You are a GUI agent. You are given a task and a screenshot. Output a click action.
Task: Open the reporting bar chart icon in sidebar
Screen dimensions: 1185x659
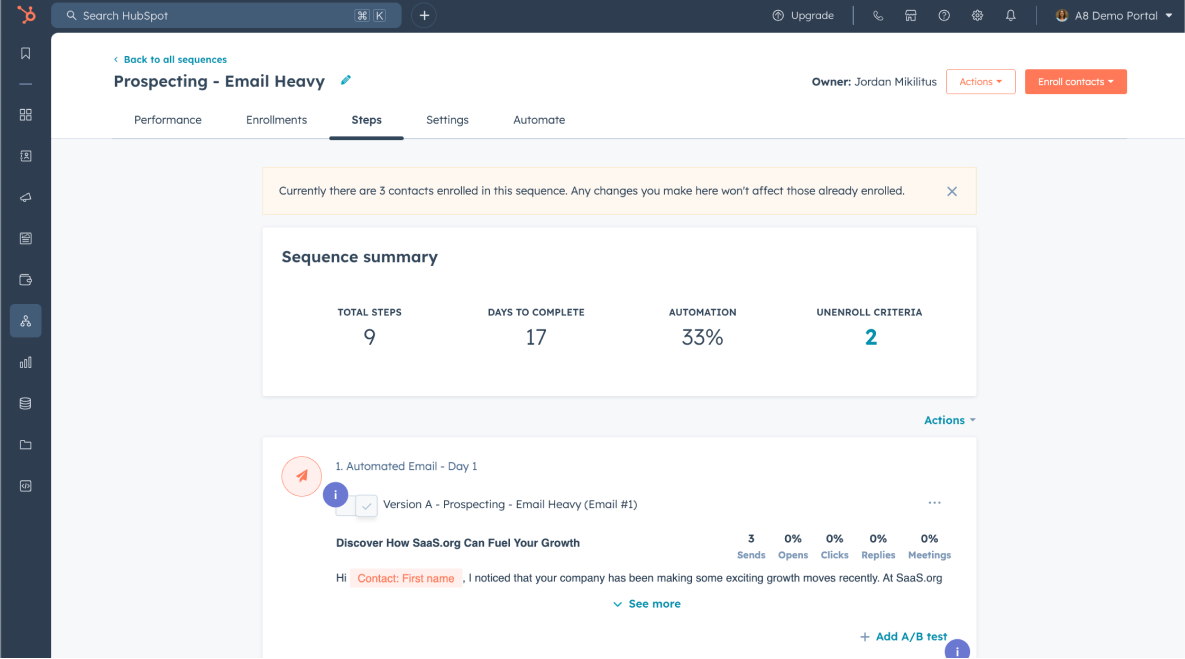[26, 363]
